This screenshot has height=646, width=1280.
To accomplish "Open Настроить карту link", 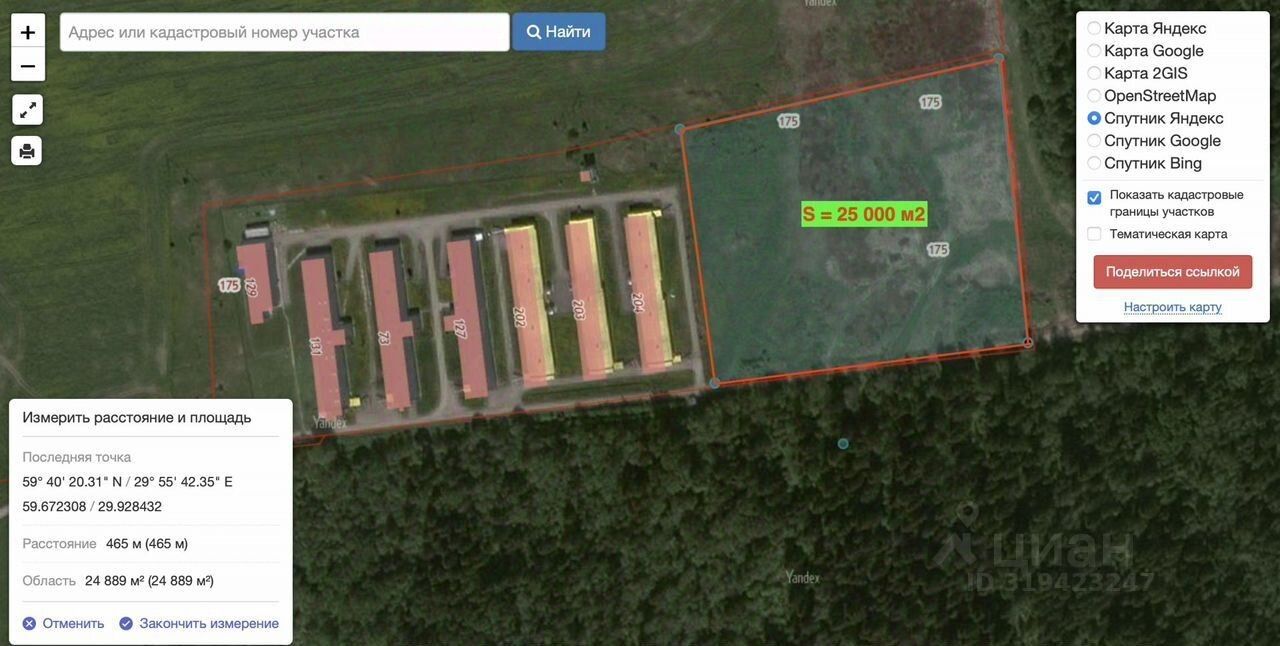I will [x=1173, y=307].
